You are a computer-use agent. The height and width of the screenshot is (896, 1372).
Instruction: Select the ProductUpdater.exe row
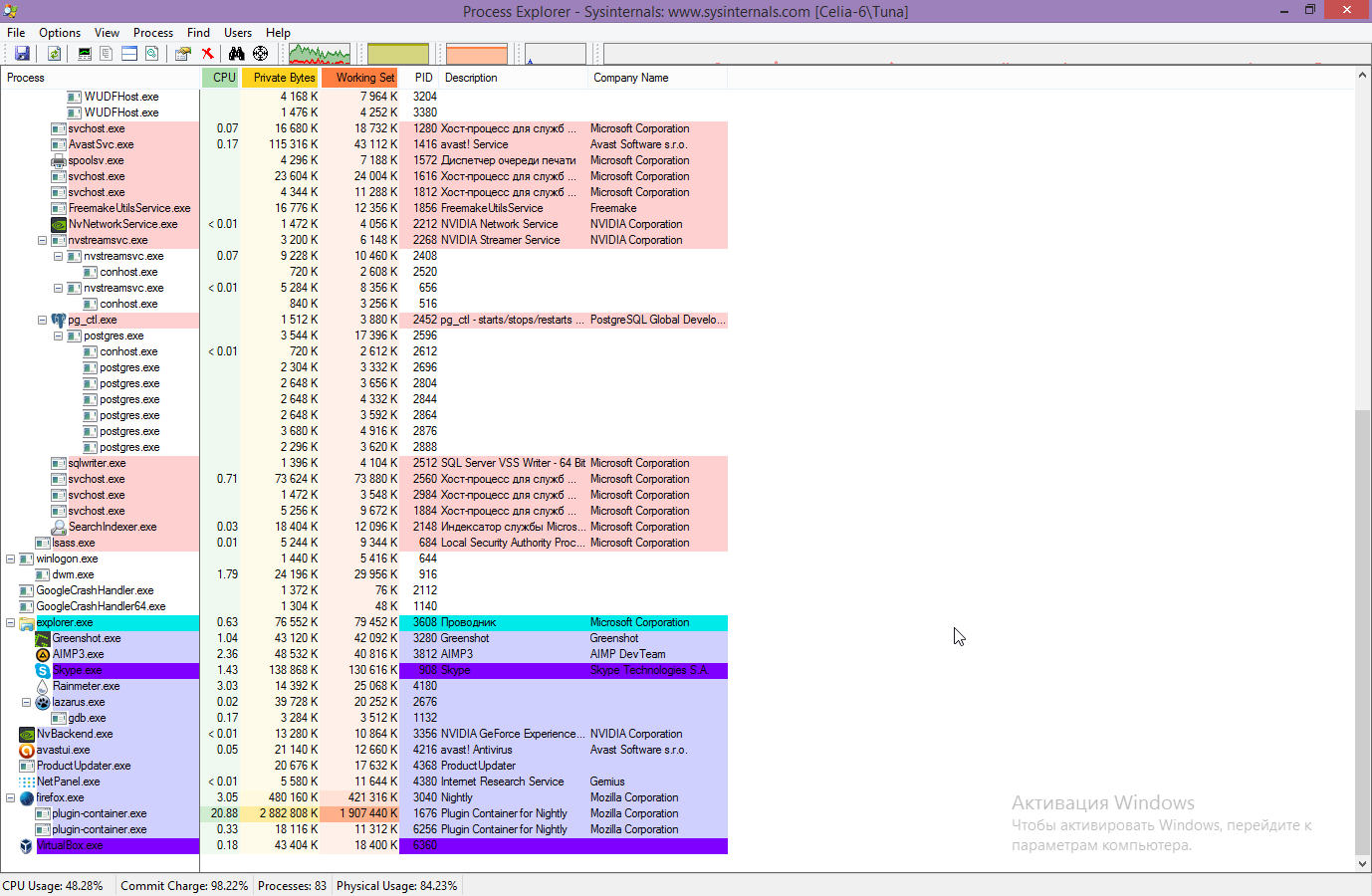point(364,766)
